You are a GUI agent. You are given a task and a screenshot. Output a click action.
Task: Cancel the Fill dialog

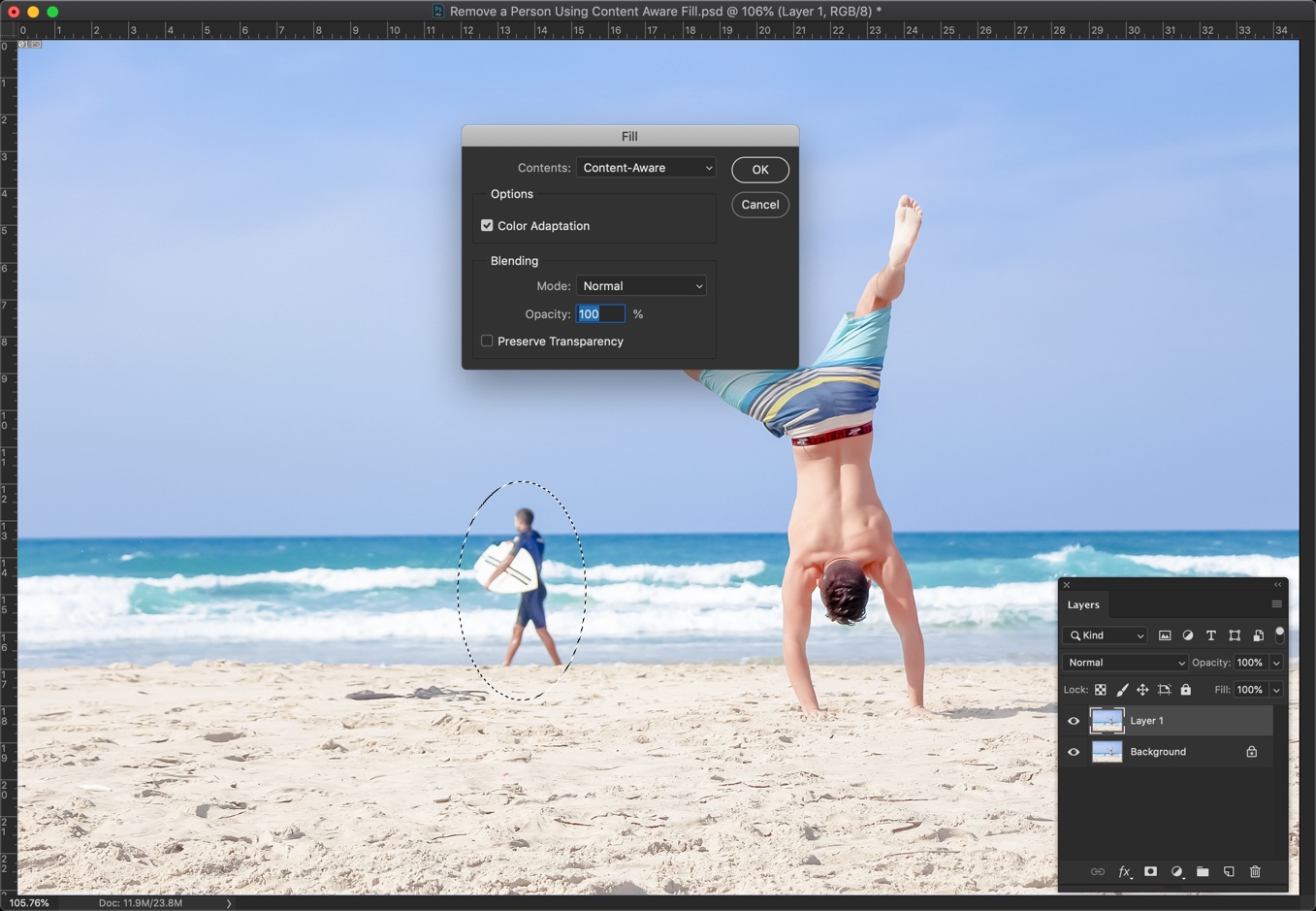[x=759, y=205]
